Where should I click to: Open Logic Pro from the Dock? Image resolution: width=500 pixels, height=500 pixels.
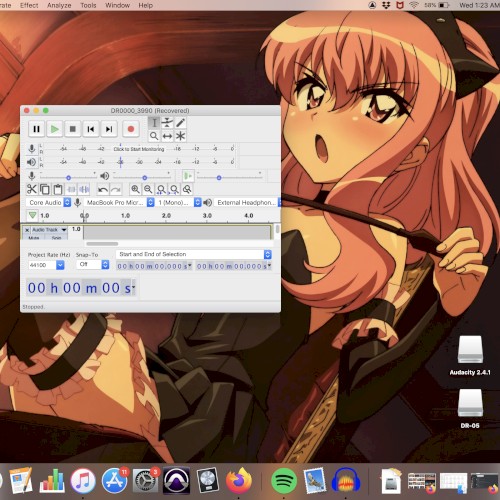[207, 481]
